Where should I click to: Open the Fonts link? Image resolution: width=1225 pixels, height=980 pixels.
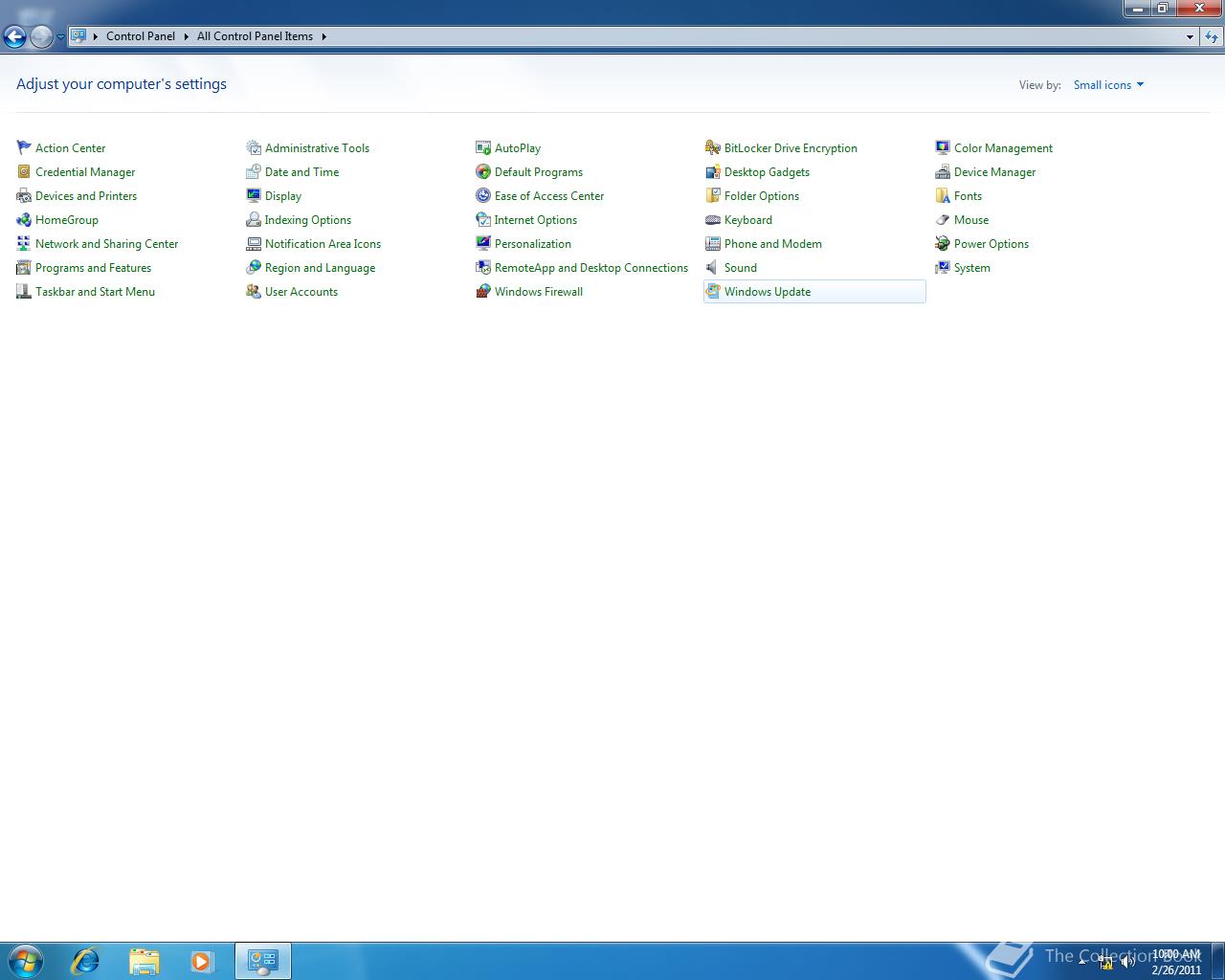pyautogui.click(x=968, y=196)
